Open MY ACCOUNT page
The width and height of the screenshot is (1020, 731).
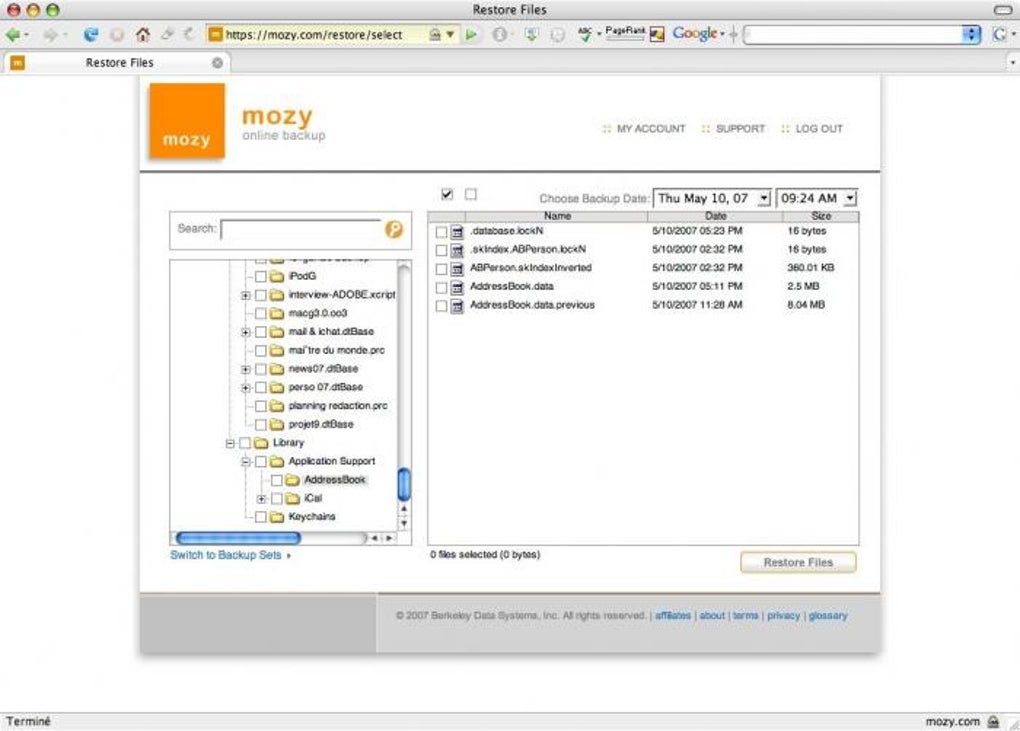point(651,129)
